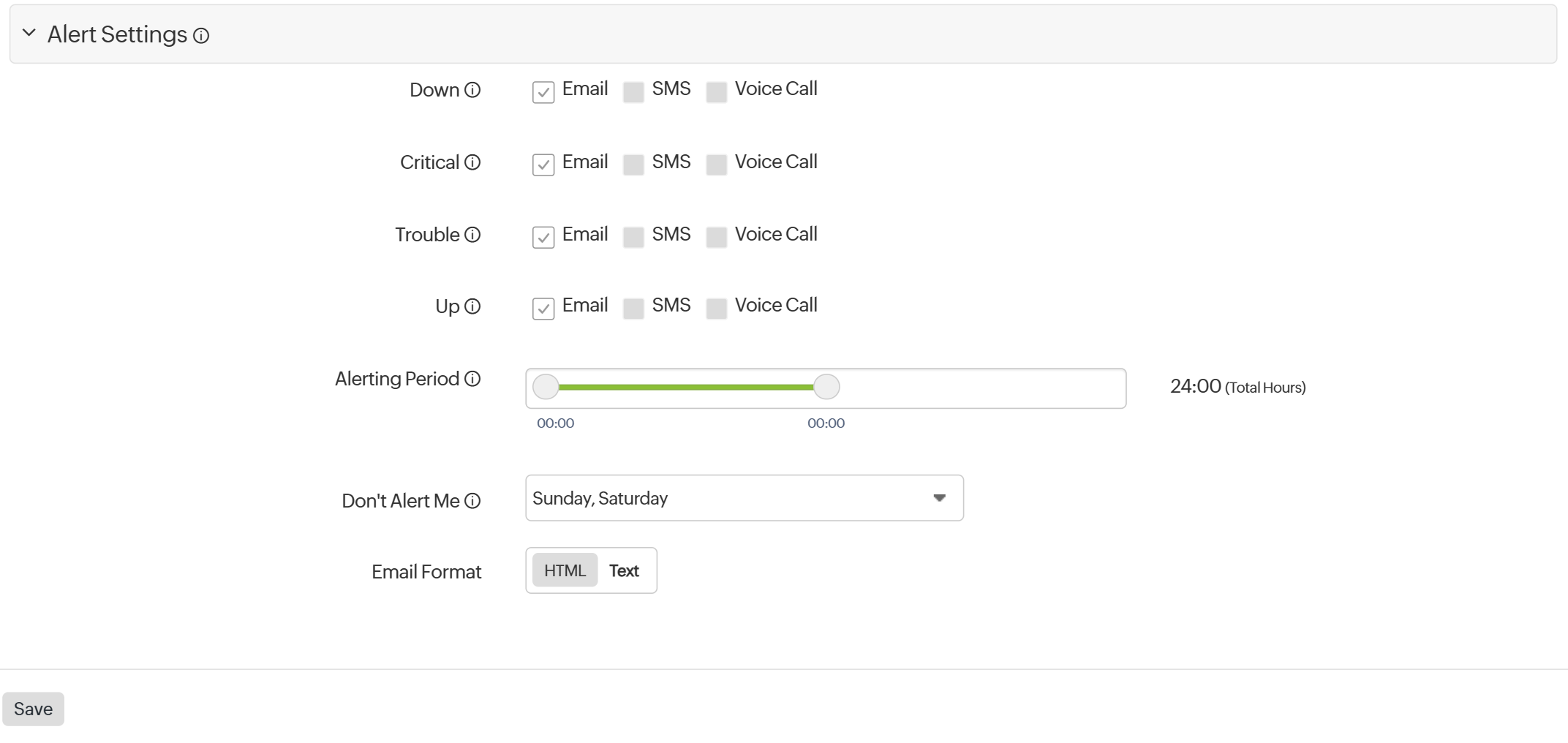
Task: Click the info icon next to Critical
Action: (x=472, y=162)
